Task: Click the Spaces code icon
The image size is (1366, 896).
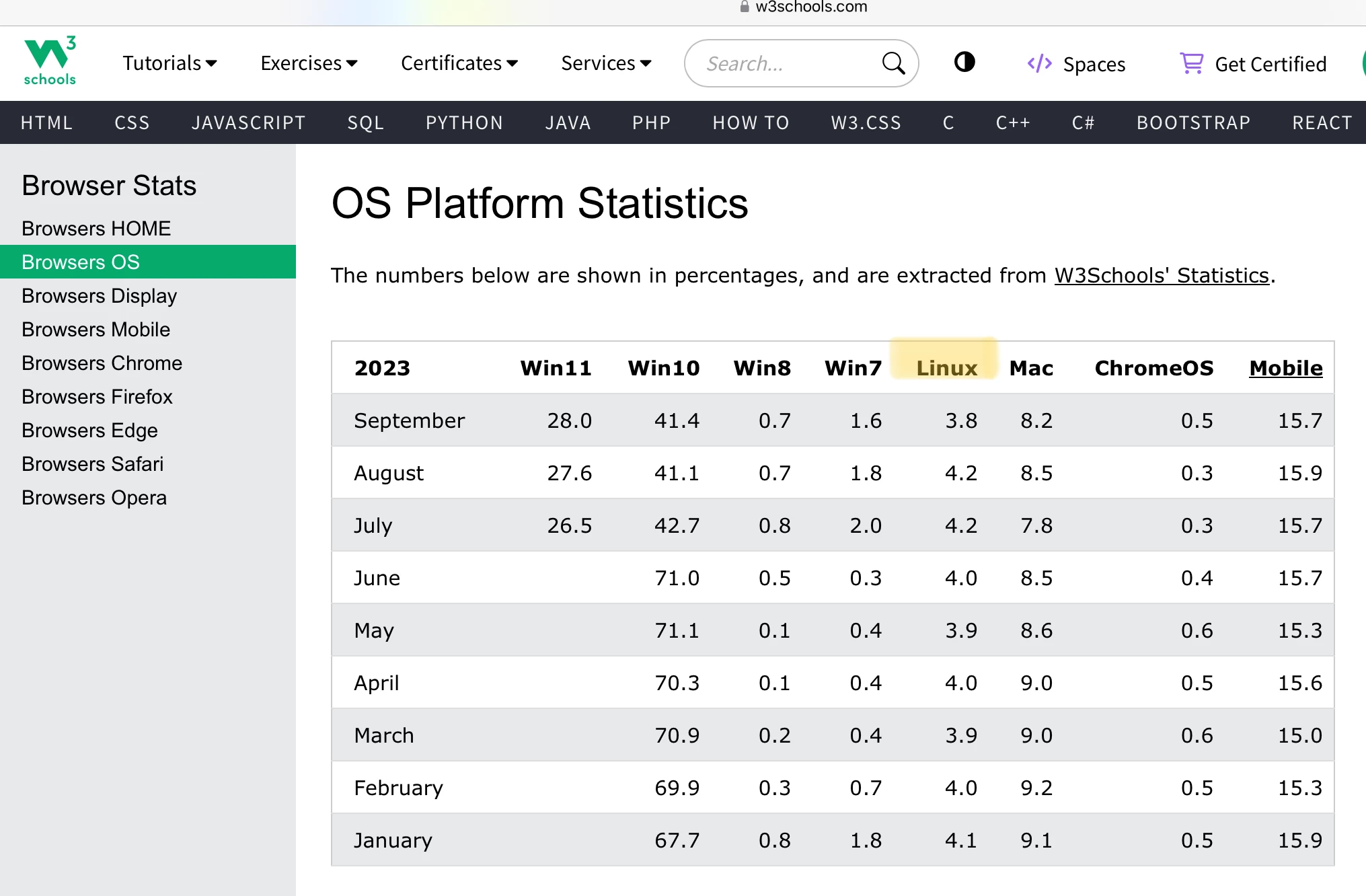Action: coord(1039,63)
